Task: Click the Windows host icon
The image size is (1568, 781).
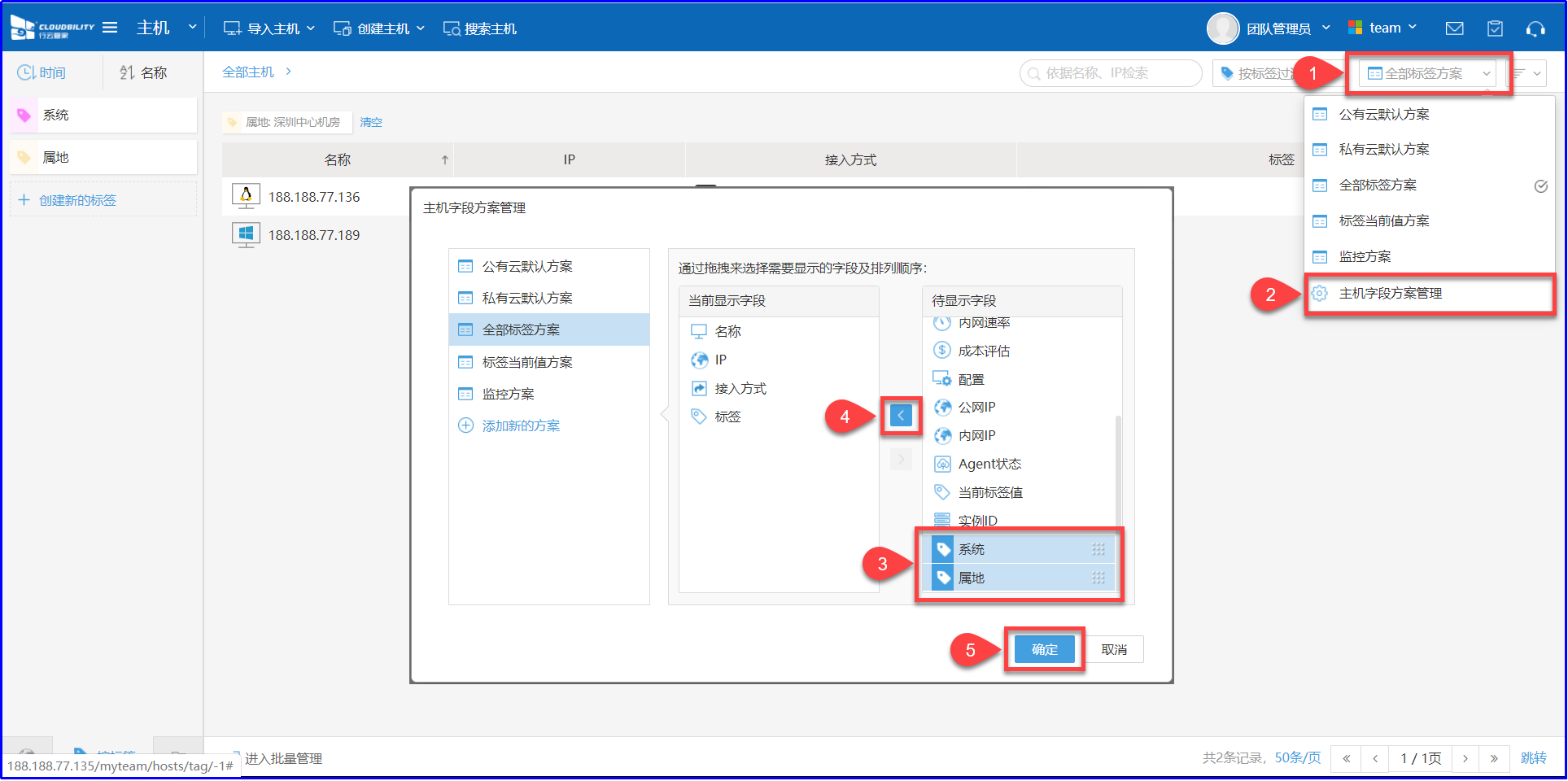Action: tap(246, 235)
